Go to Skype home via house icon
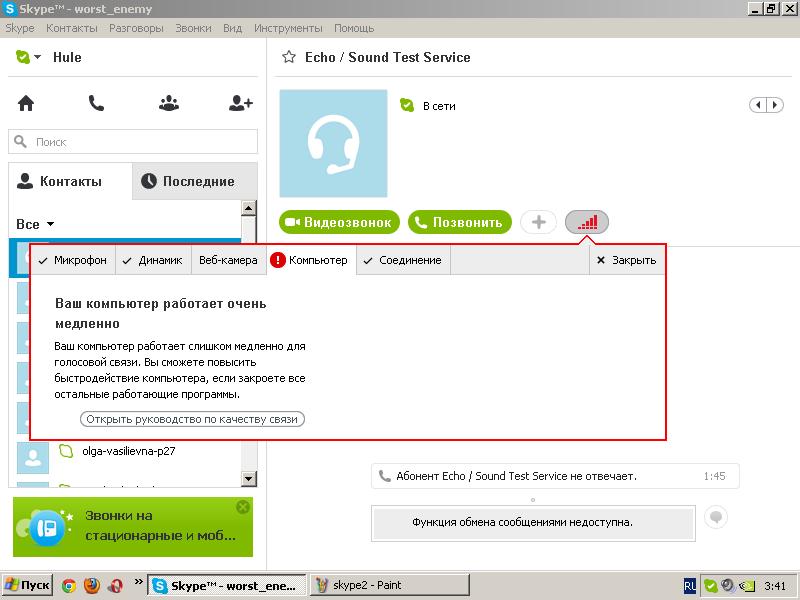This screenshot has width=800, height=600. tap(26, 104)
